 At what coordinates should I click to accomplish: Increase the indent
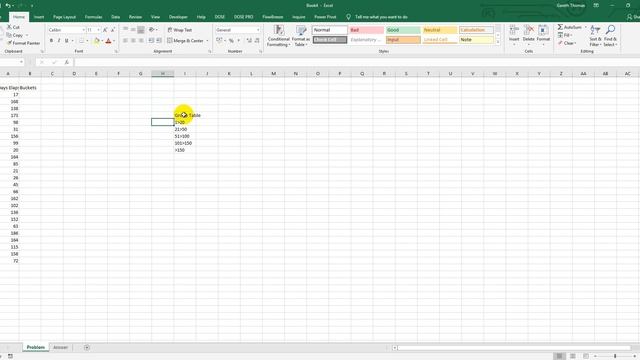coord(159,41)
